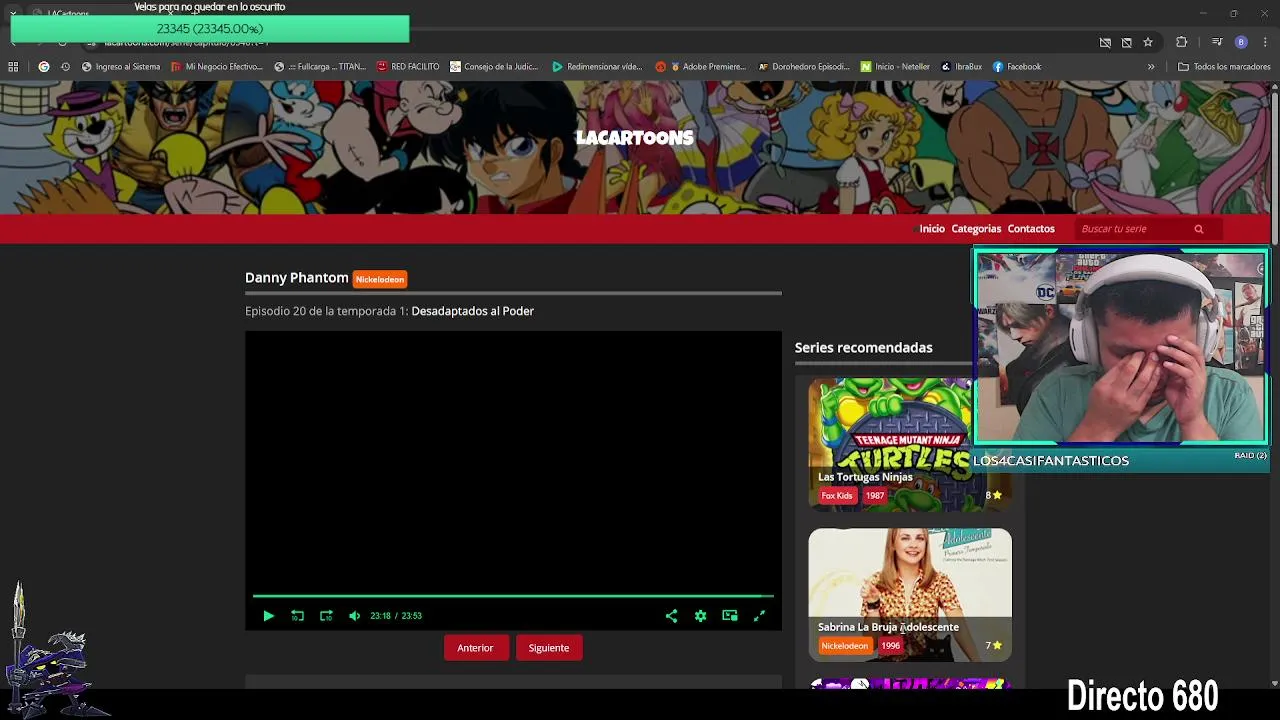Rewind the video 10 seconds
Image resolution: width=1280 pixels, height=720 pixels.
tap(297, 616)
